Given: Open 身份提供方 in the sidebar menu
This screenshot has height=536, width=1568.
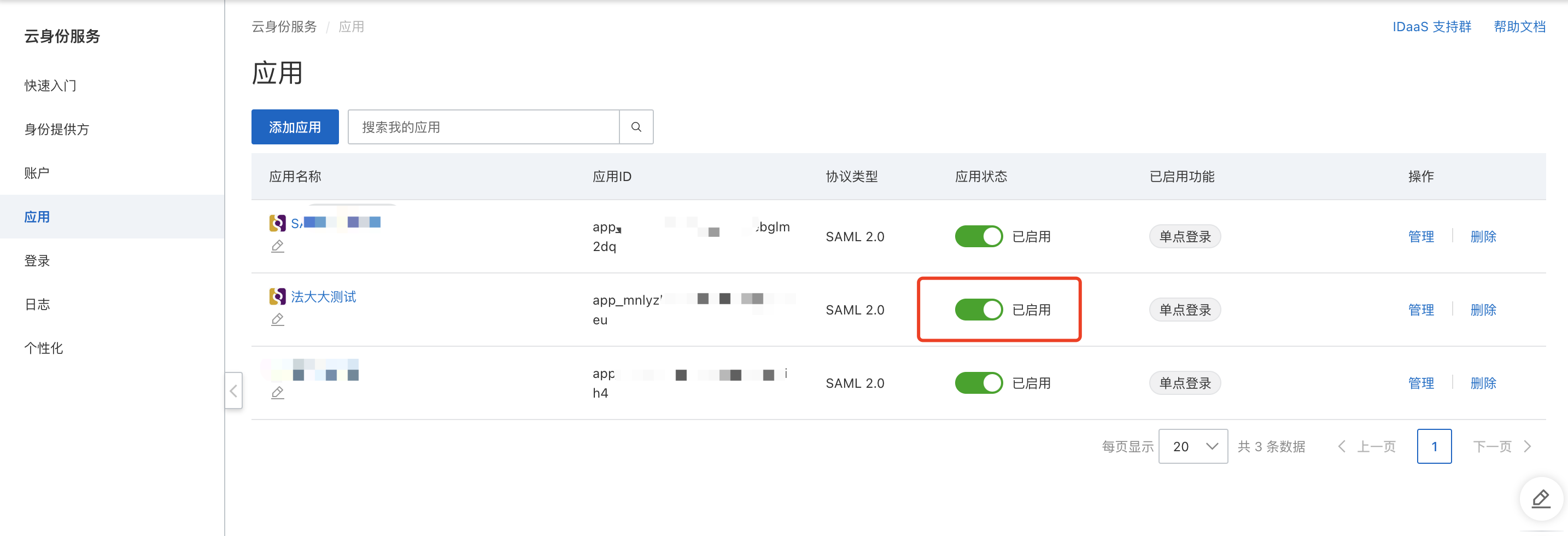Looking at the screenshot, I should pos(57,129).
